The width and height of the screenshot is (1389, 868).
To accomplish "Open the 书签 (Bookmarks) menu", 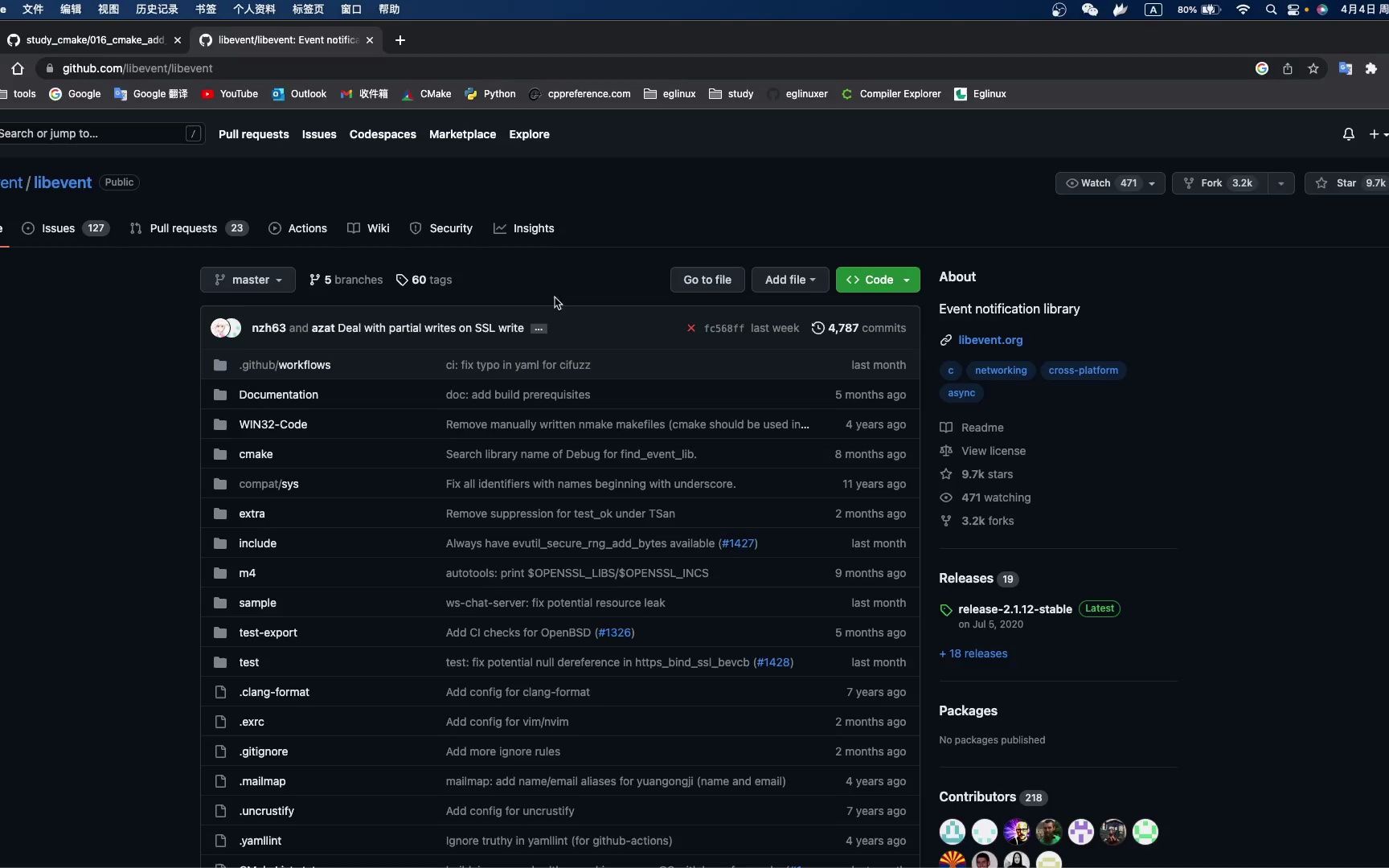I will click(206, 10).
